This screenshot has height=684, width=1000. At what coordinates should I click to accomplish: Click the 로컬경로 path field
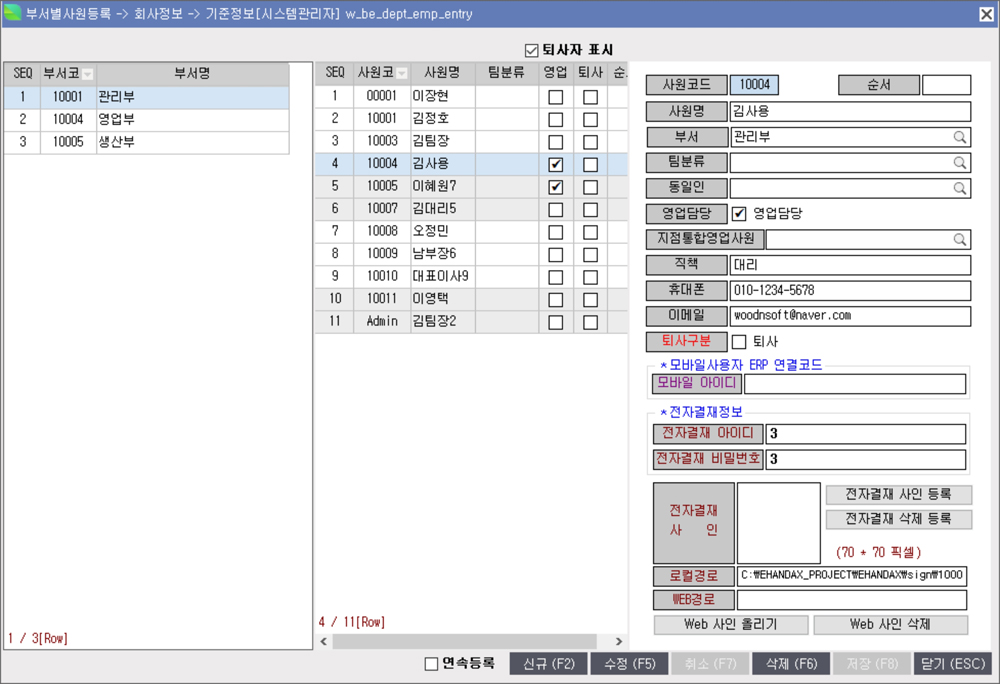(851, 576)
